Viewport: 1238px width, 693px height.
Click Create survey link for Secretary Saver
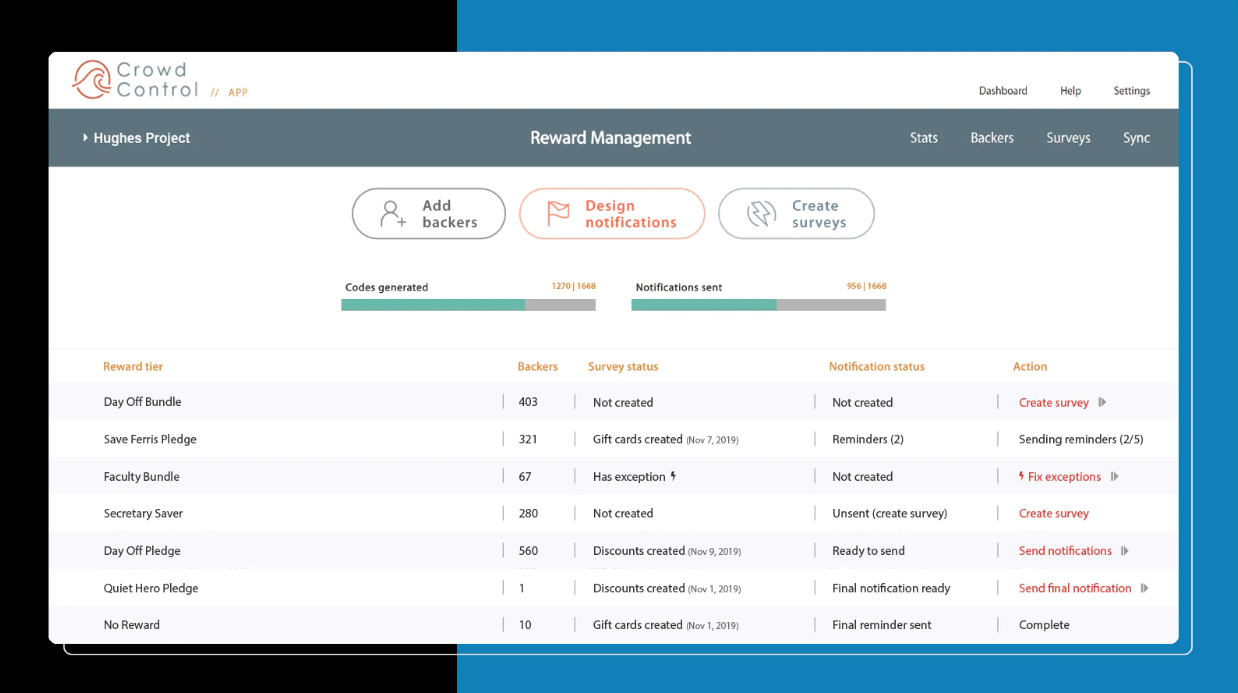tap(1054, 514)
